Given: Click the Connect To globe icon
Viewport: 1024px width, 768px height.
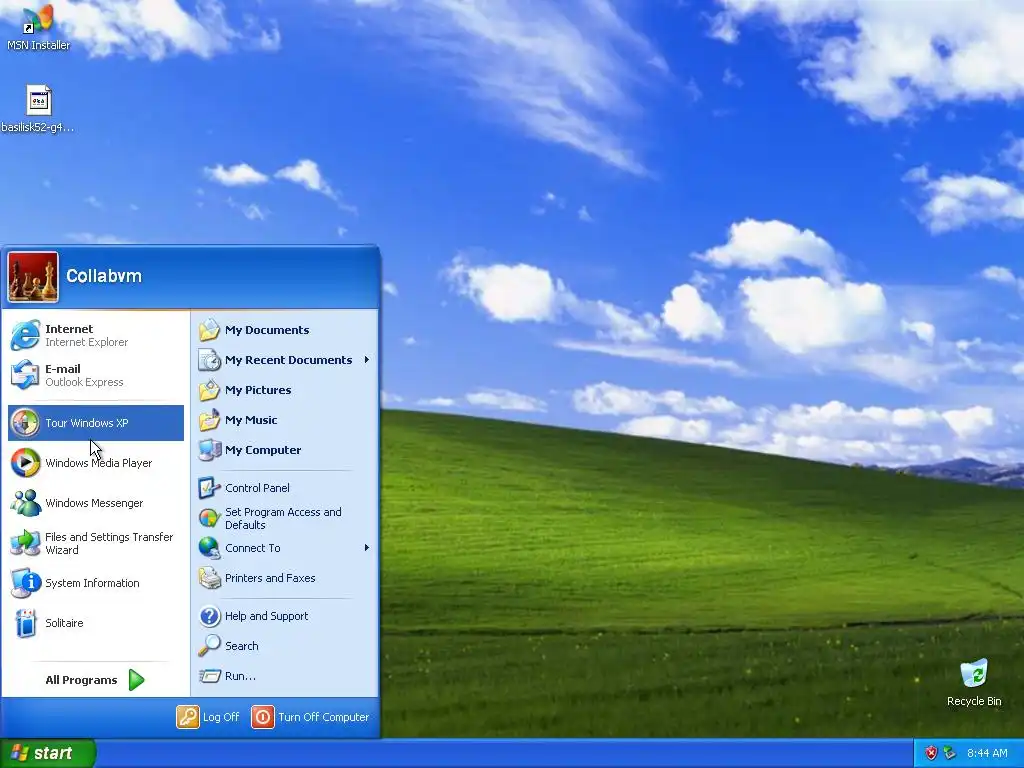Looking at the screenshot, I should pos(209,548).
